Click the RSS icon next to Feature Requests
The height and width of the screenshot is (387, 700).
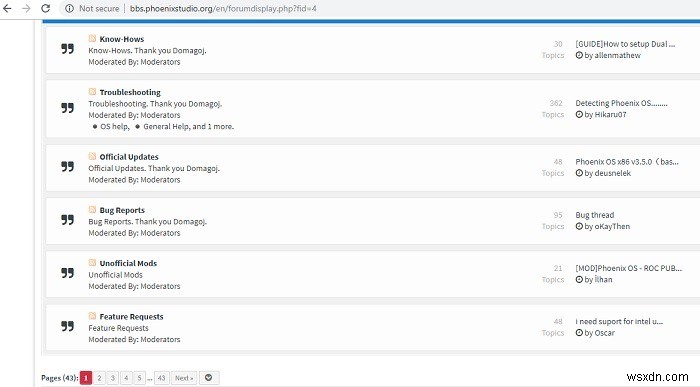(92, 316)
